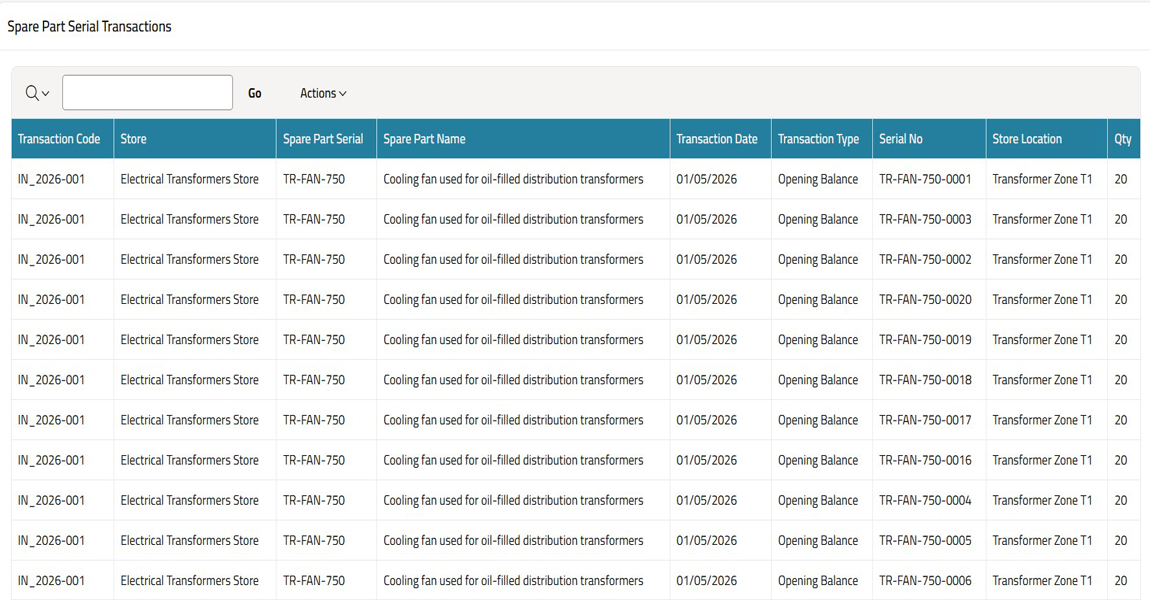Click the report search text field
Image resolution: width=1150 pixels, height=615 pixels.
(x=147, y=93)
